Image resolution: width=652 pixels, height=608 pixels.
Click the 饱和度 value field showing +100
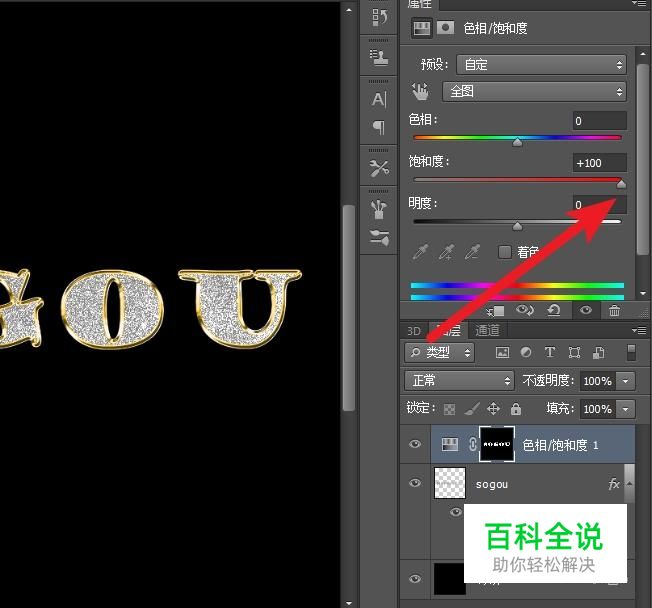tap(600, 163)
